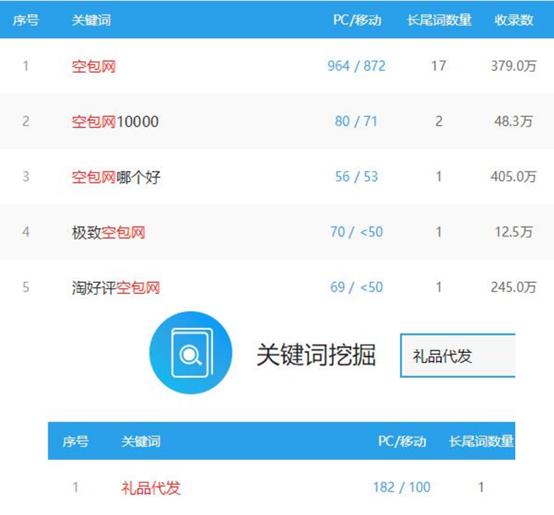This screenshot has width=554, height=515.
Task: Open the 空包网 keyword link in row 1
Action: tap(94, 66)
